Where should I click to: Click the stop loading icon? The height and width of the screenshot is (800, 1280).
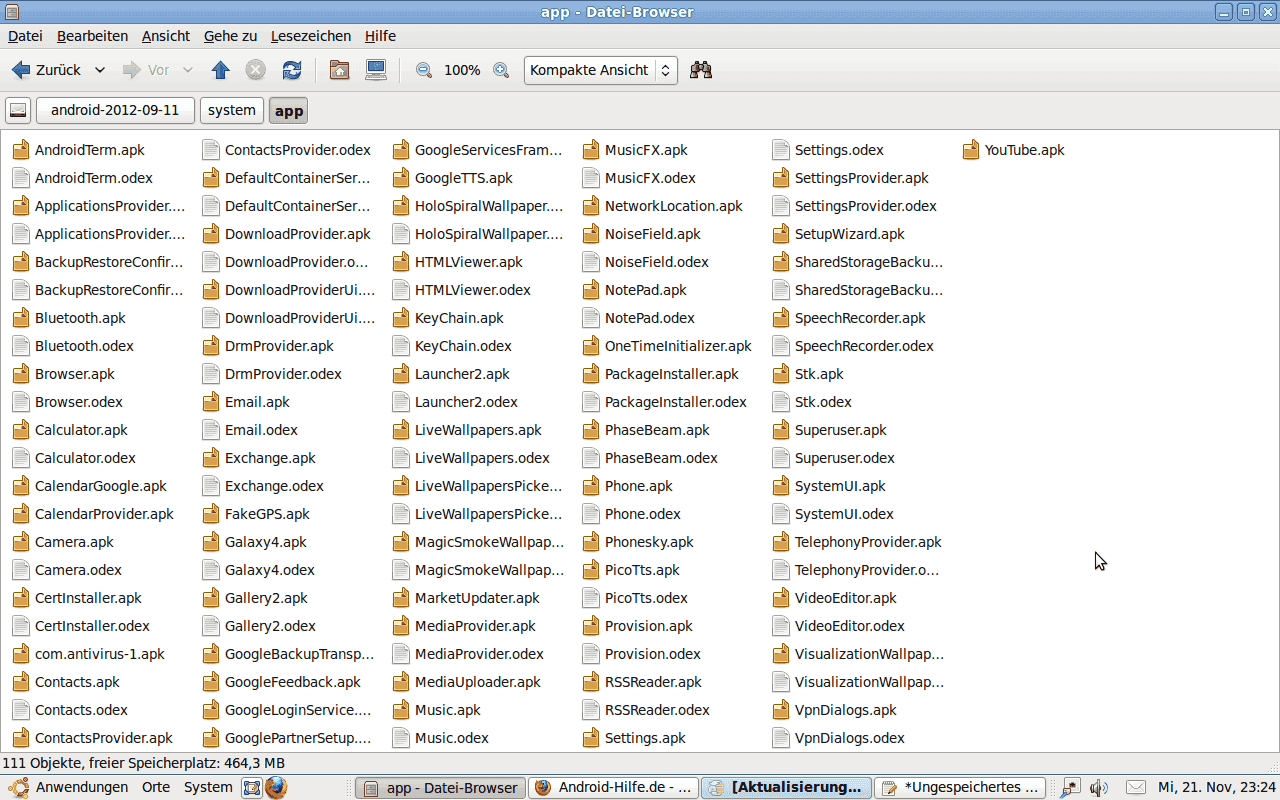[x=256, y=70]
